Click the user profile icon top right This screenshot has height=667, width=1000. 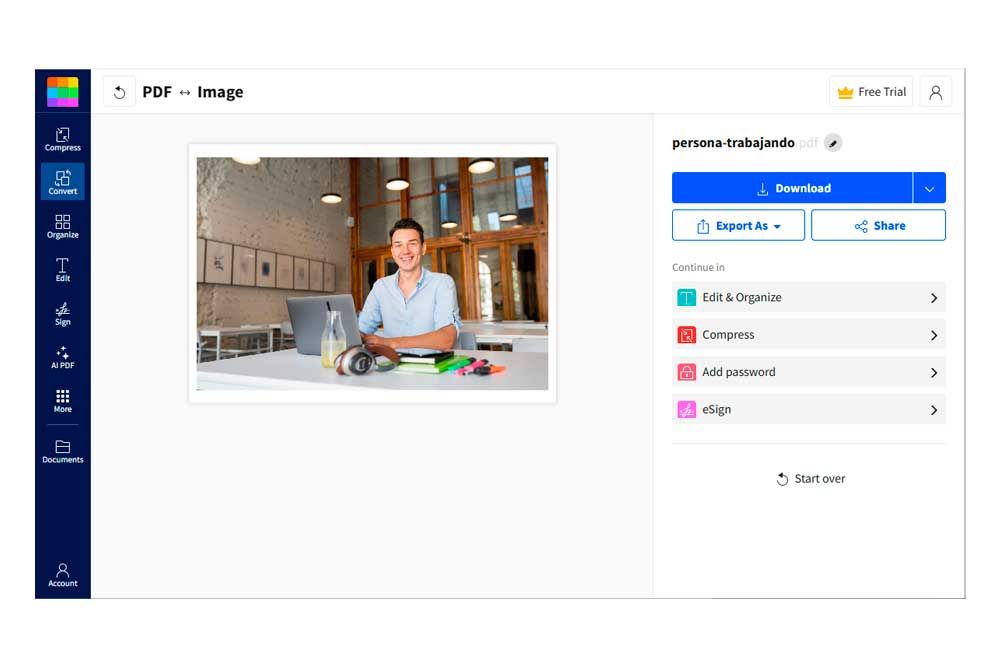(935, 92)
